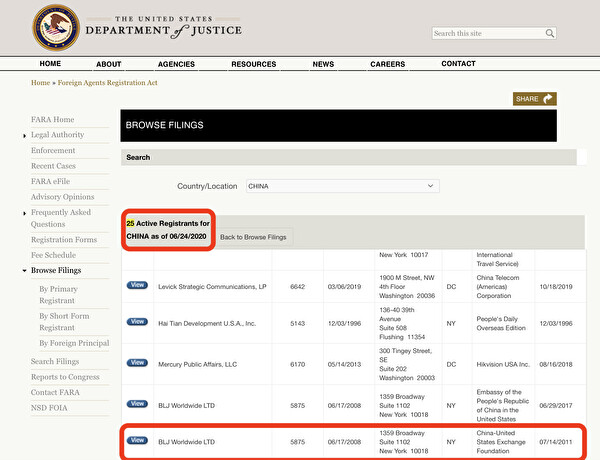Open FARA eFile sidebar link

51,181
